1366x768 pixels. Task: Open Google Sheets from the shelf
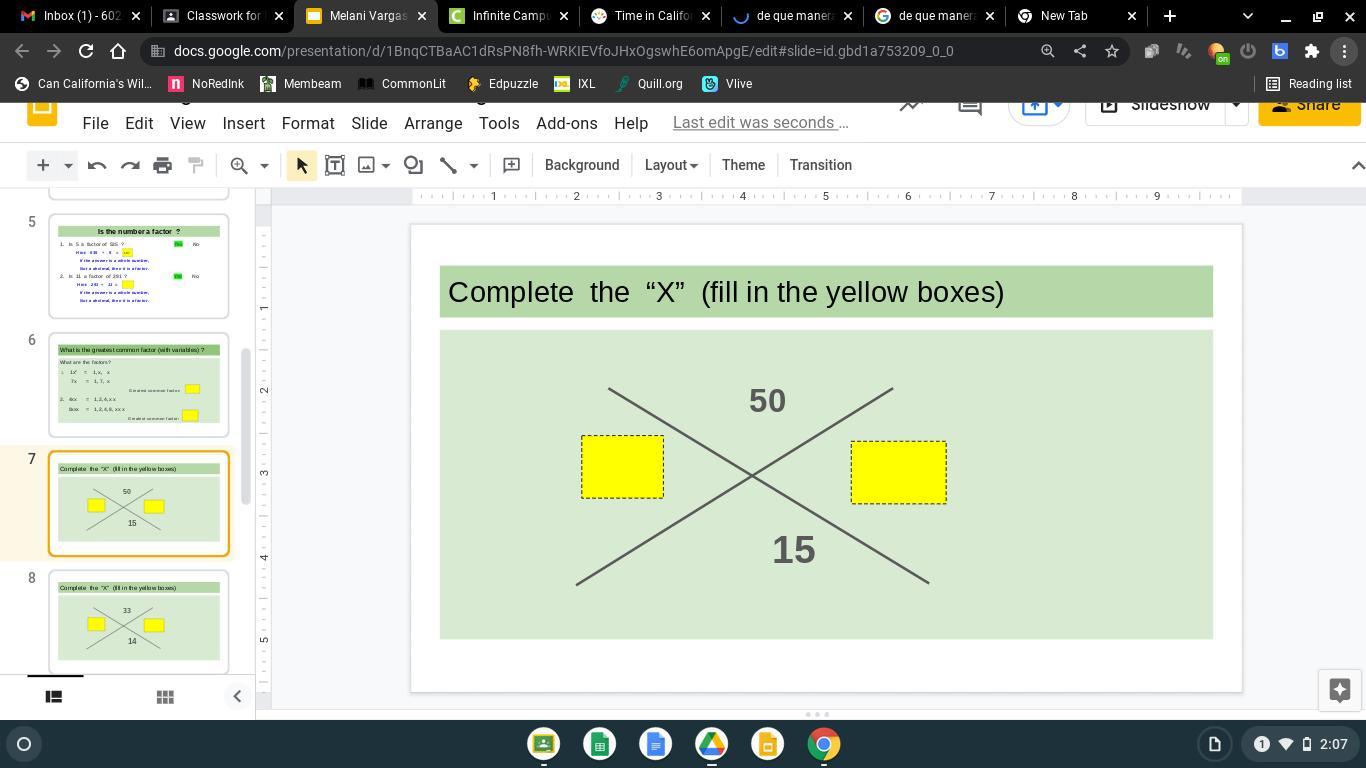click(x=600, y=744)
